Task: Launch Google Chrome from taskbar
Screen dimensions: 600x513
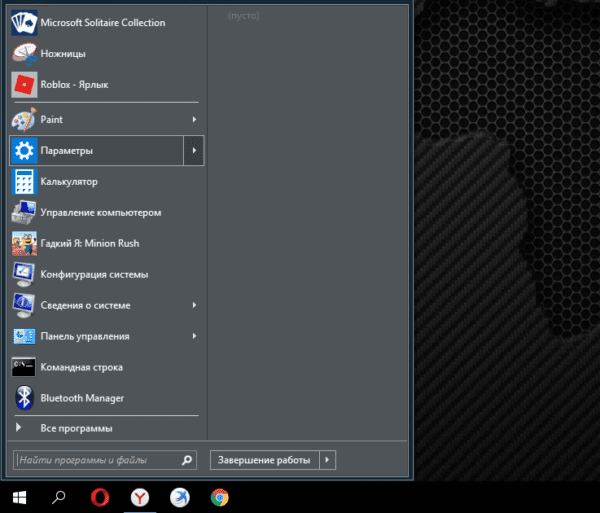Action: point(220,497)
